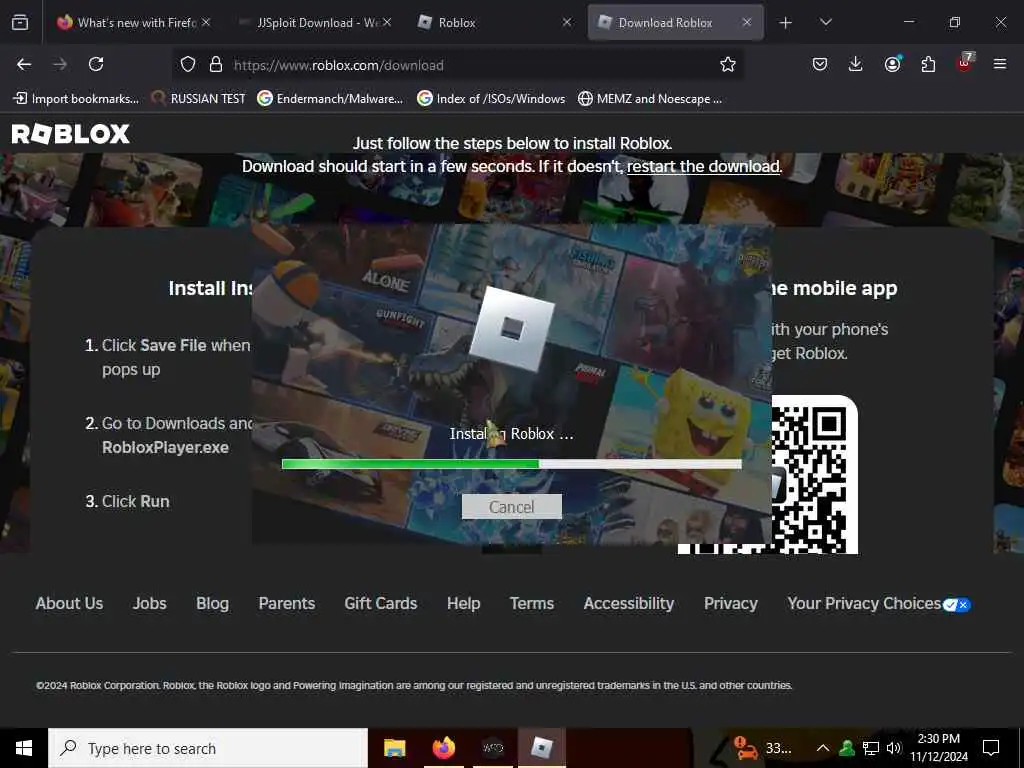Viewport: 1024px width, 768px height.
Task: Click the Installing Roblox status text
Action: click(x=511, y=434)
